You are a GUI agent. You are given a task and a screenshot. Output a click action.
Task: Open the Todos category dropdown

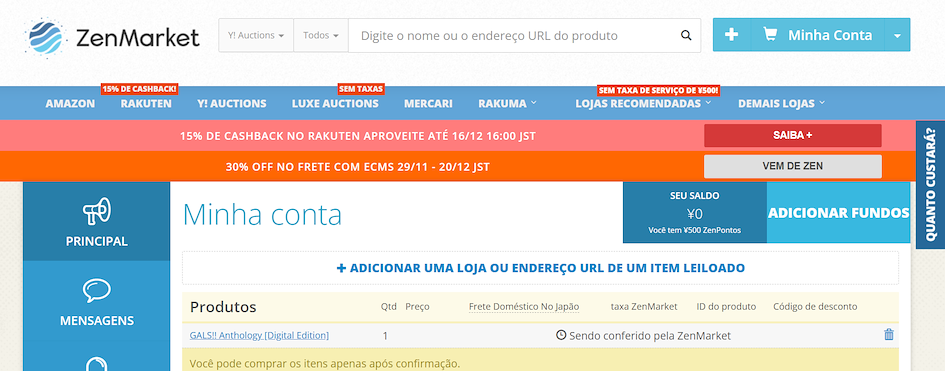tap(321, 36)
